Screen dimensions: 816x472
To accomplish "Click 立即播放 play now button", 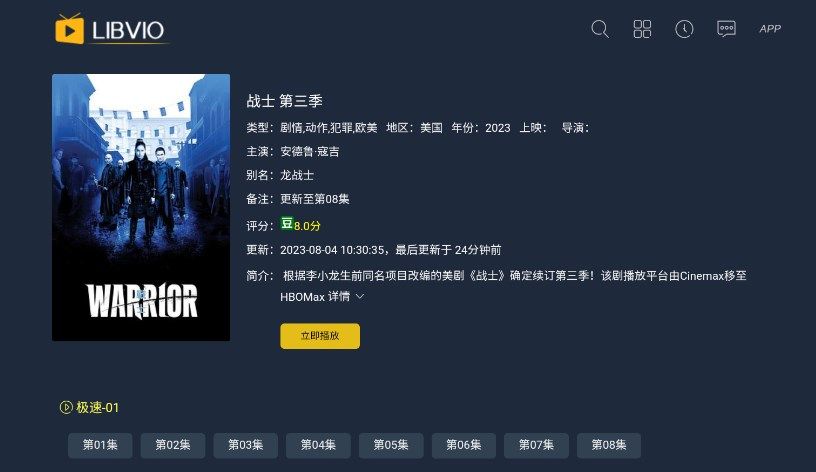I will pos(320,336).
